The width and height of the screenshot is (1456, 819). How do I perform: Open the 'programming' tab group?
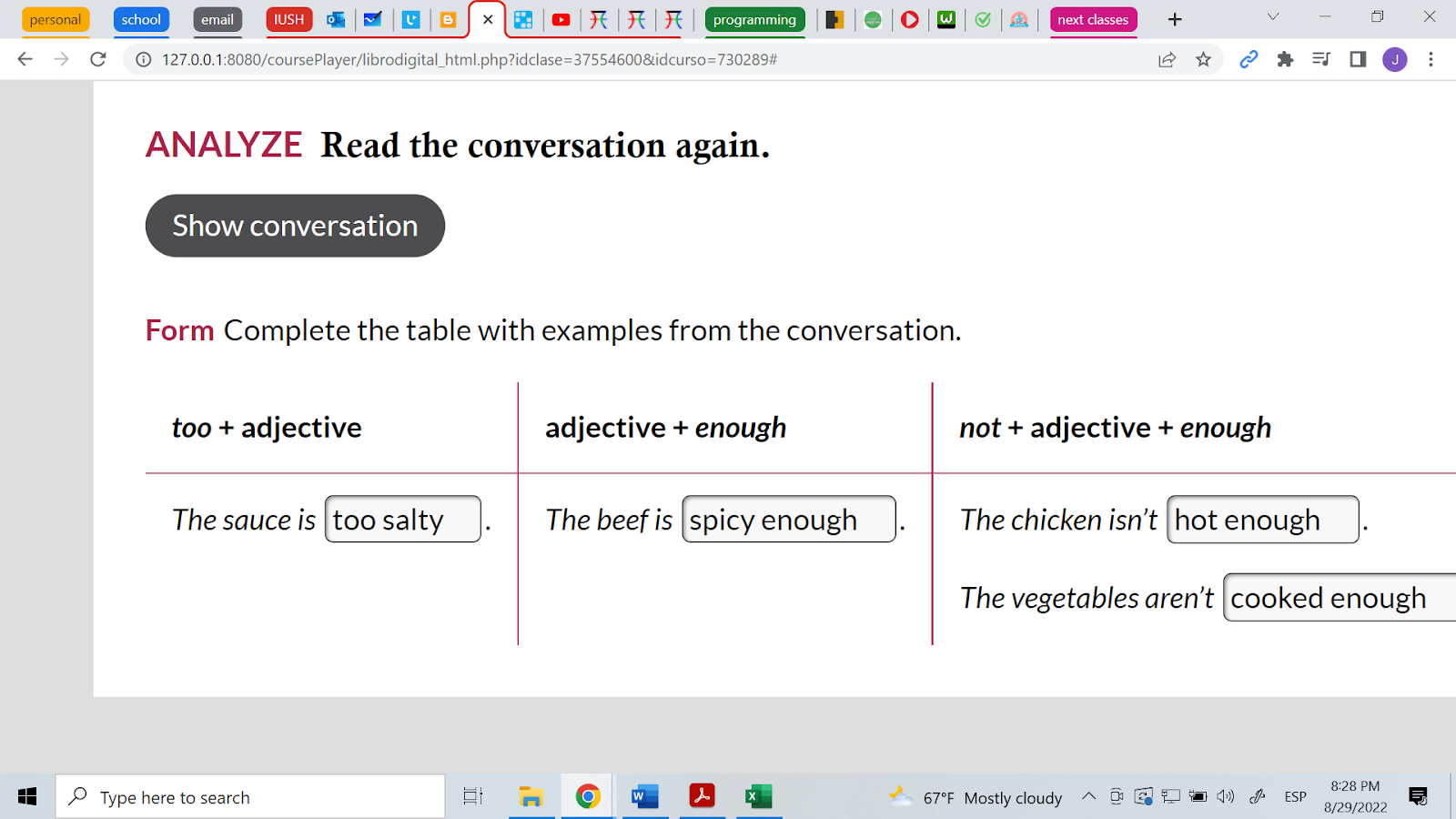754,20
